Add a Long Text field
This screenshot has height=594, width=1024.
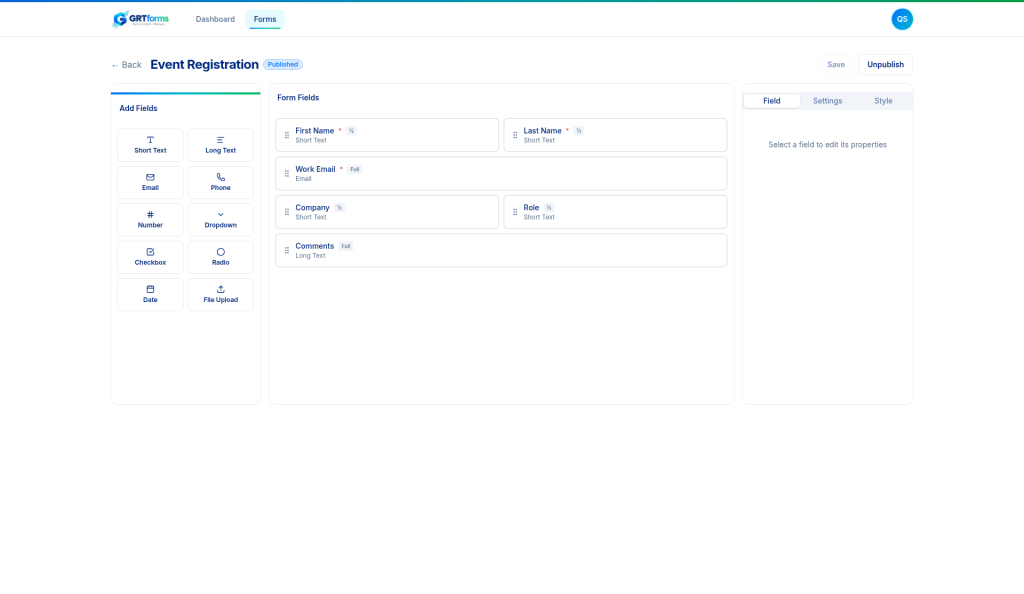click(x=221, y=145)
